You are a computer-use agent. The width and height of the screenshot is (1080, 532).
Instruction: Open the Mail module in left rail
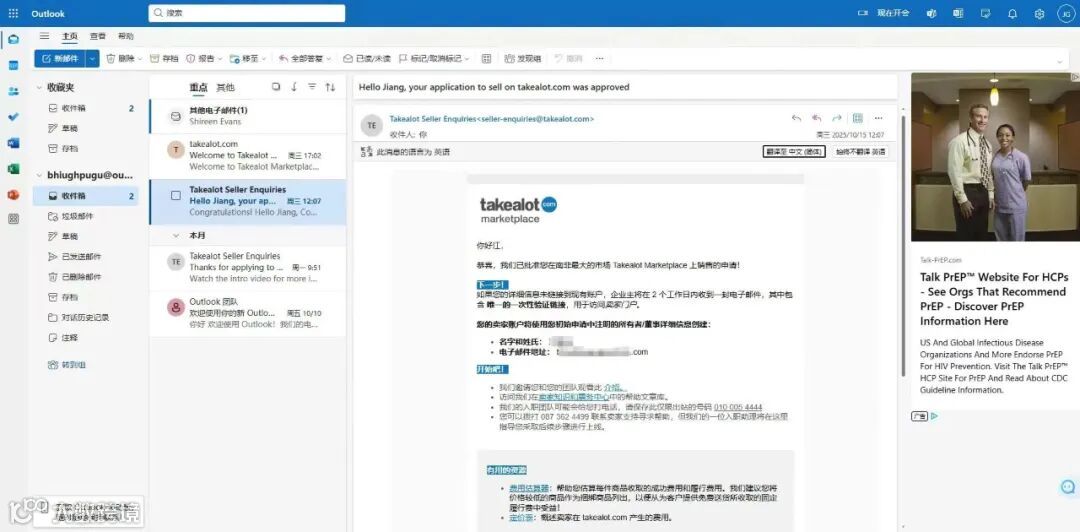point(13,39)
